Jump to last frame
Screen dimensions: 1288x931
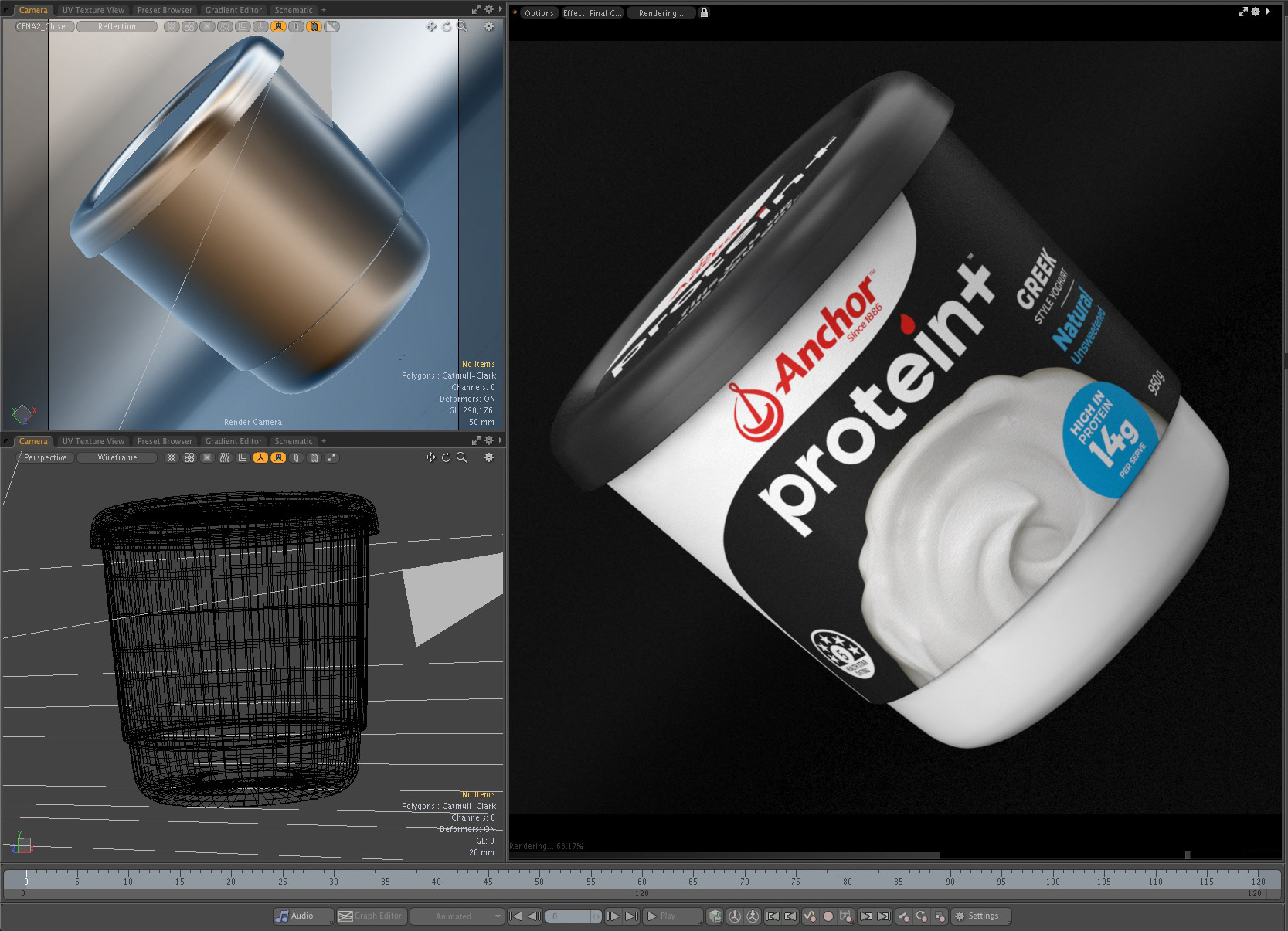pos(631,916)
